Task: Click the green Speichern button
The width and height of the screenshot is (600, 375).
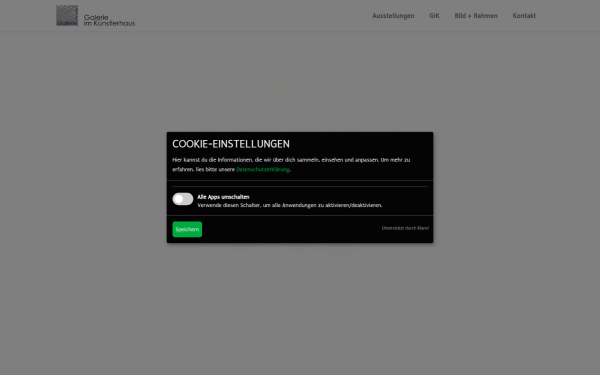Action: [187, 229]
